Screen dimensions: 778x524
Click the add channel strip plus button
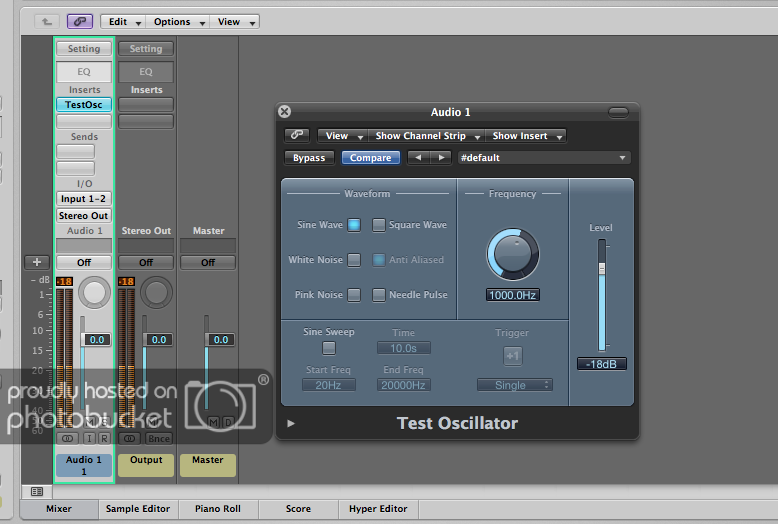click(x=36, y=262)
